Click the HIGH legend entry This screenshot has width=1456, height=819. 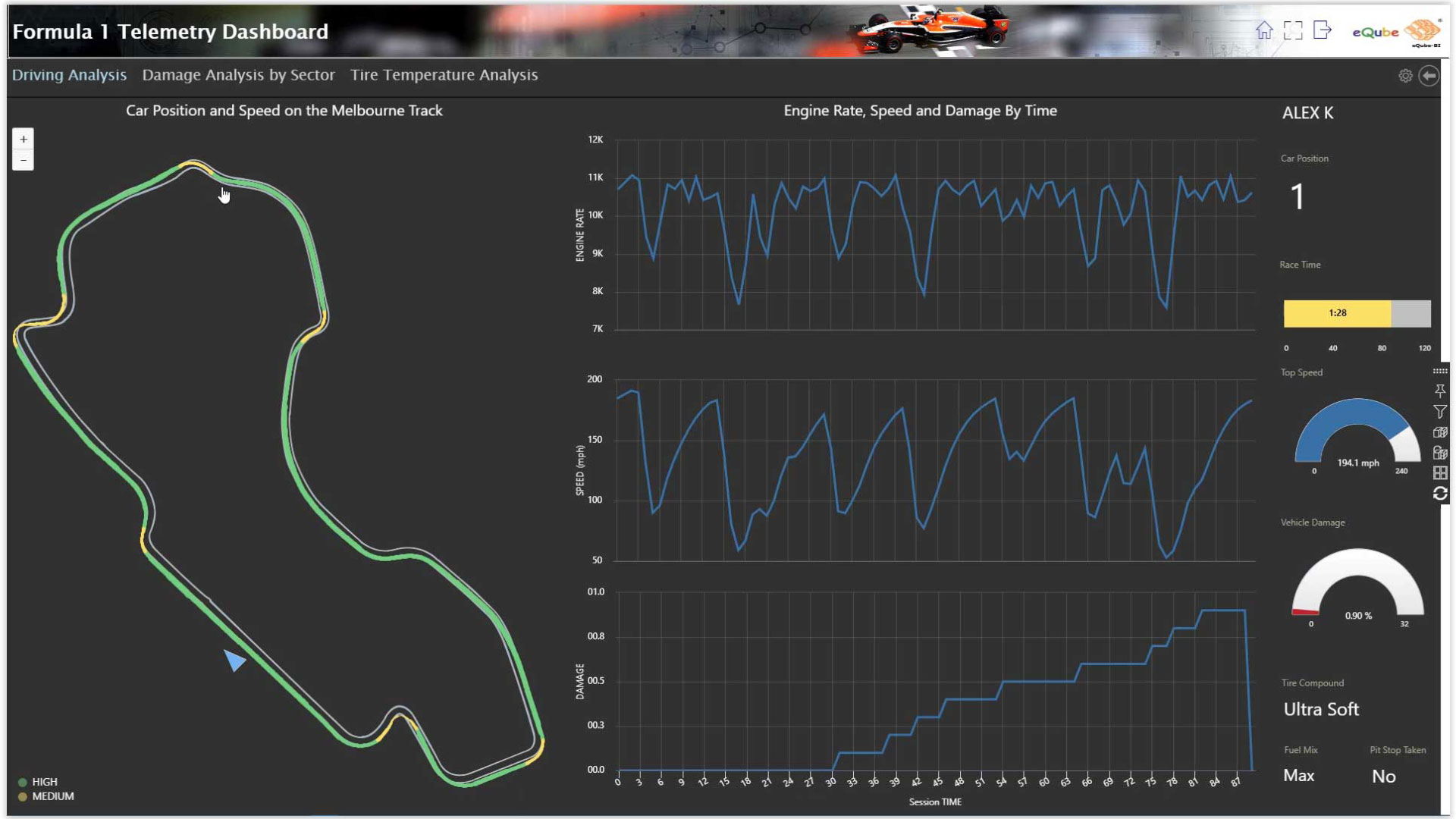coord(38,782)
